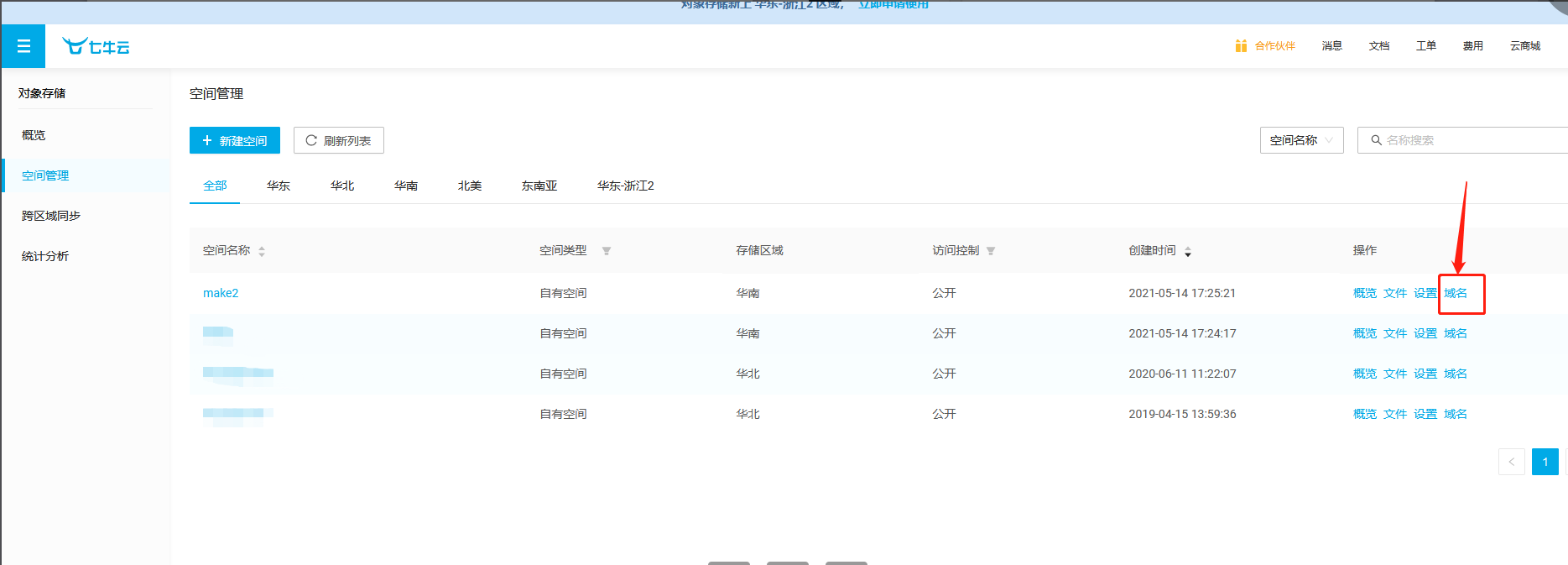The height and width of the screenshot is (565, 1568).
Task: Open 跨区域同步 in the sidebar
Action: click(51, 216)
